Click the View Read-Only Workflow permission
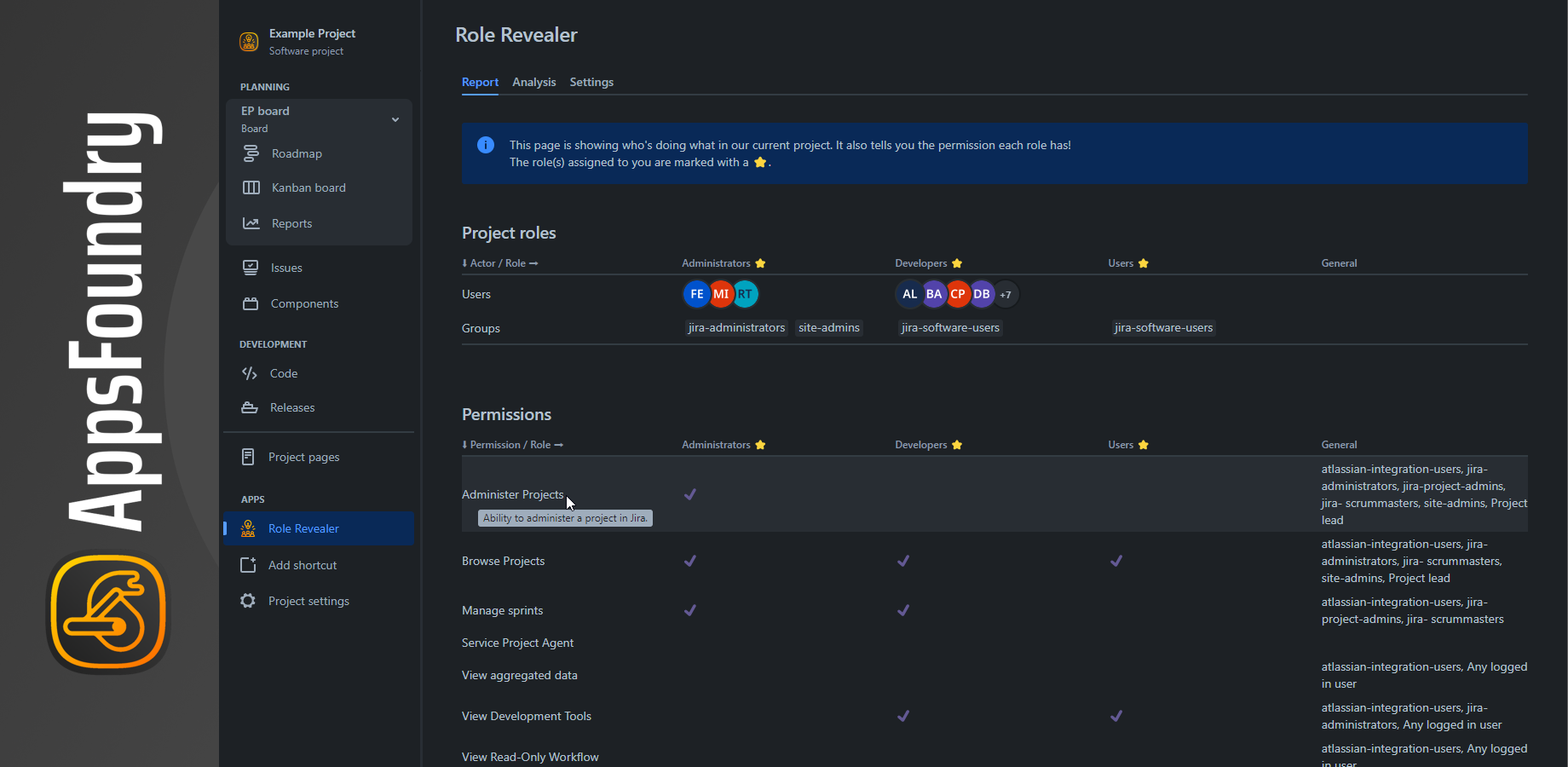Viewport: 1568px width, 767px height. point(530,757)
